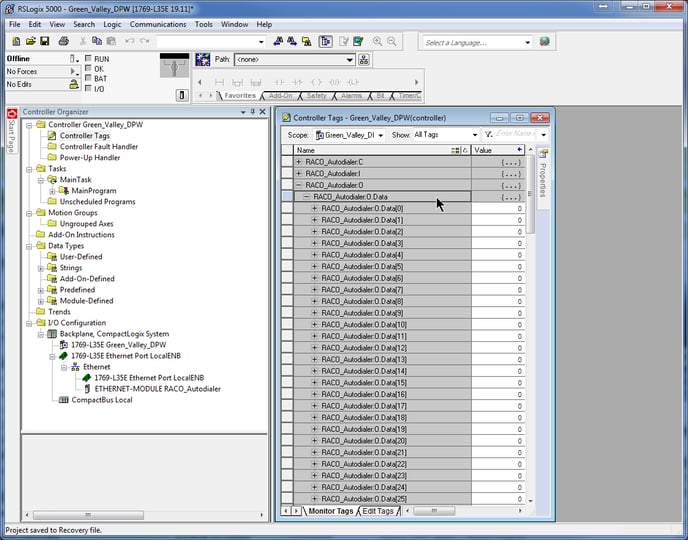Image resolution: width=688 pixels, height=540 pixels.
Task: Select Power-Up Handler in the organizer
Action: [x=89, y=158]
